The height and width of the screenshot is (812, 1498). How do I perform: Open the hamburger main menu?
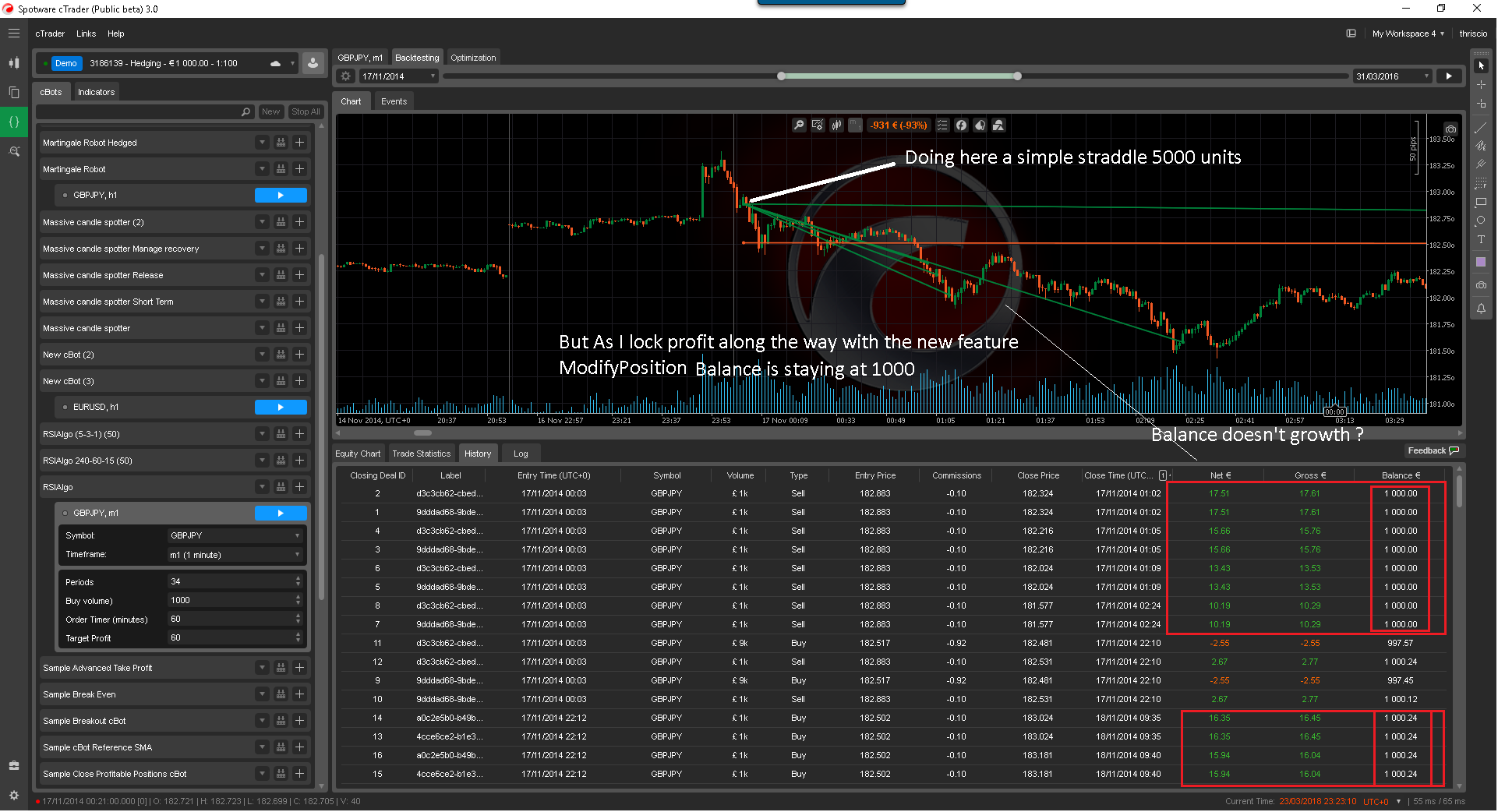14,34
